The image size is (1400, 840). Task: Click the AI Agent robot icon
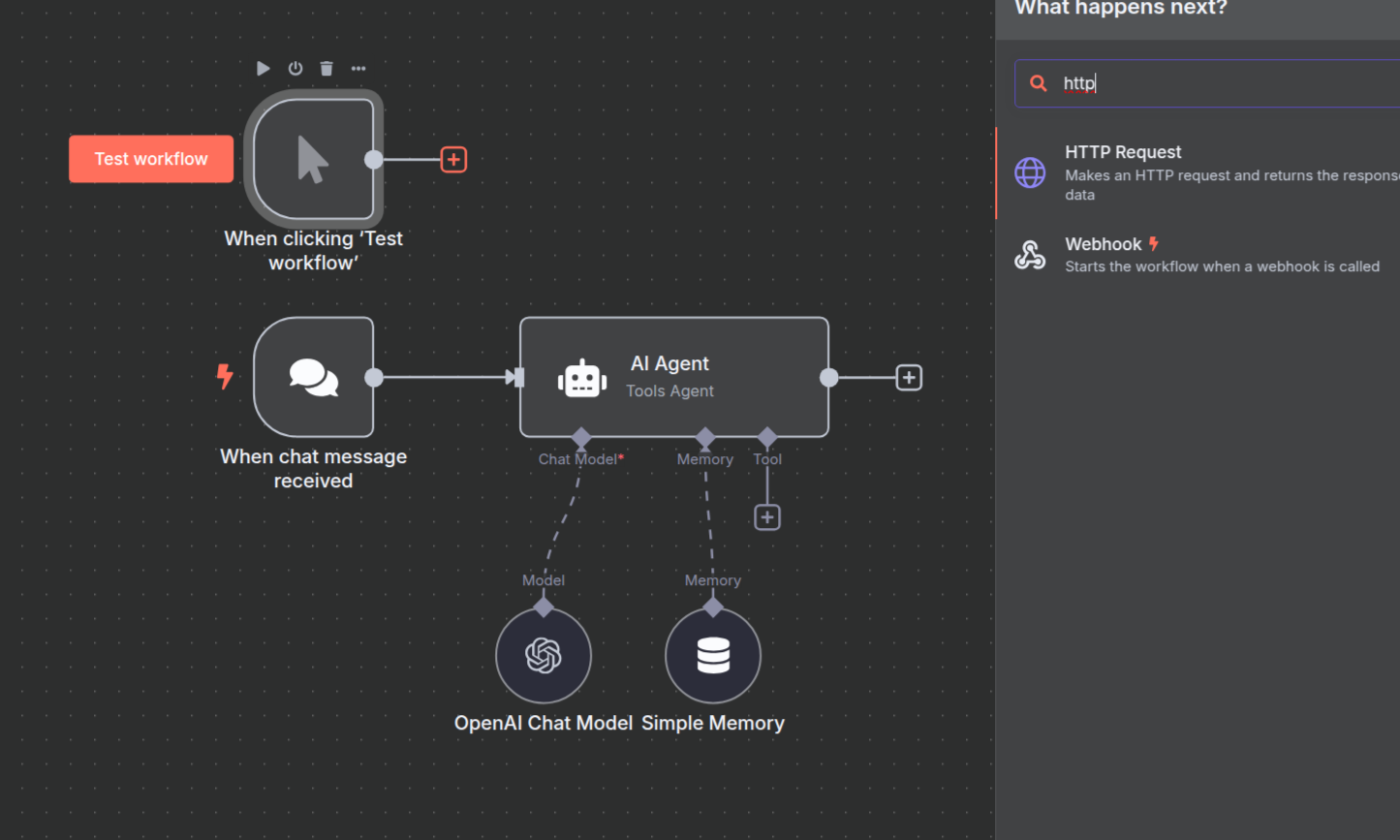coord(581,378)
